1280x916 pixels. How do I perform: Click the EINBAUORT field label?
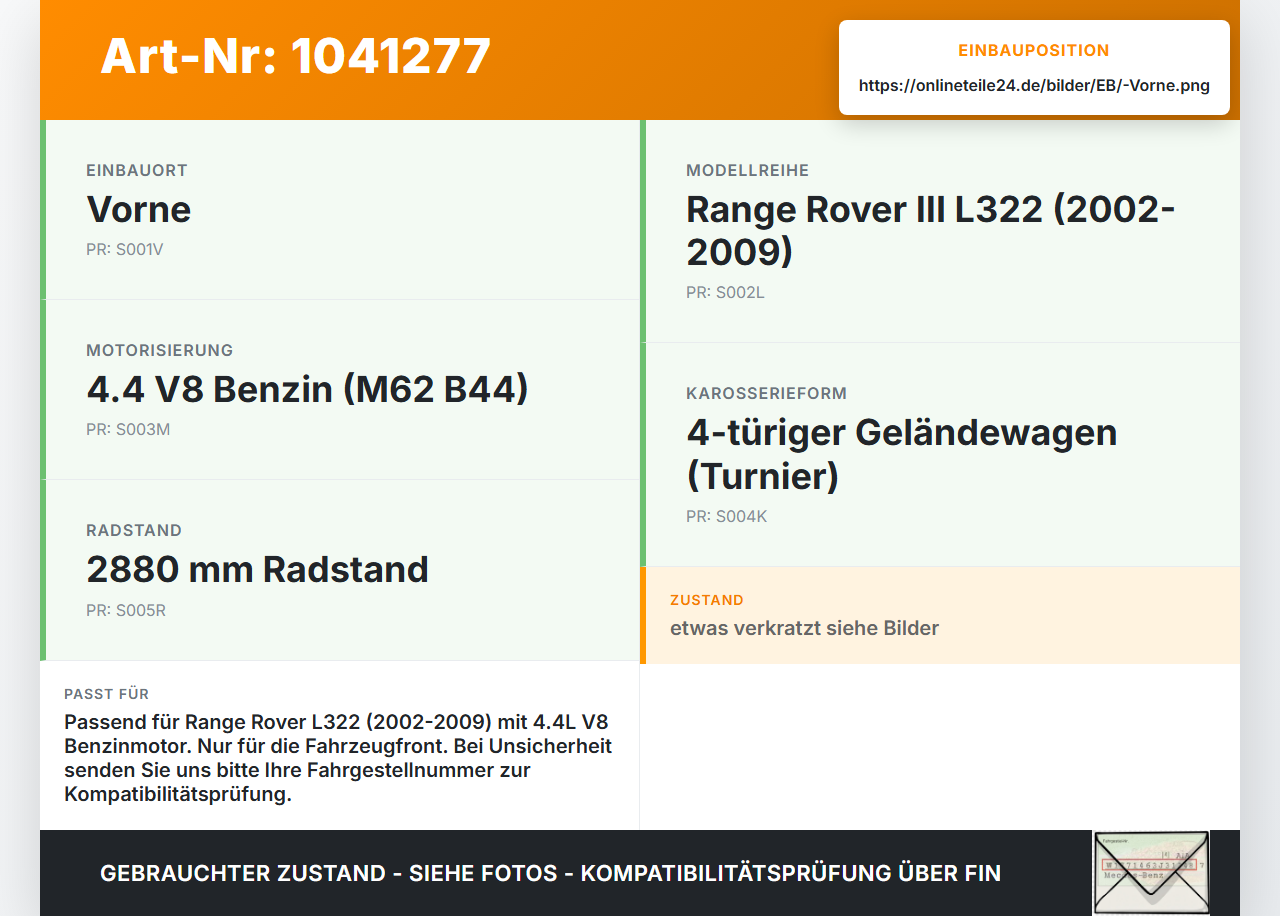coord(137,171)
